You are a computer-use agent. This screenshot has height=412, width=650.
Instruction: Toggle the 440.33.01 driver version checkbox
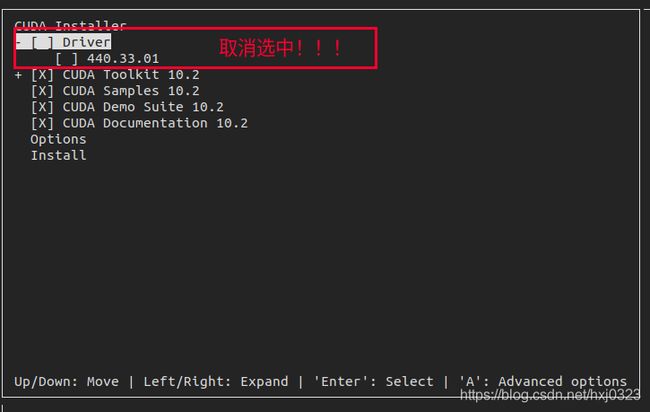[x=66, y=58]
